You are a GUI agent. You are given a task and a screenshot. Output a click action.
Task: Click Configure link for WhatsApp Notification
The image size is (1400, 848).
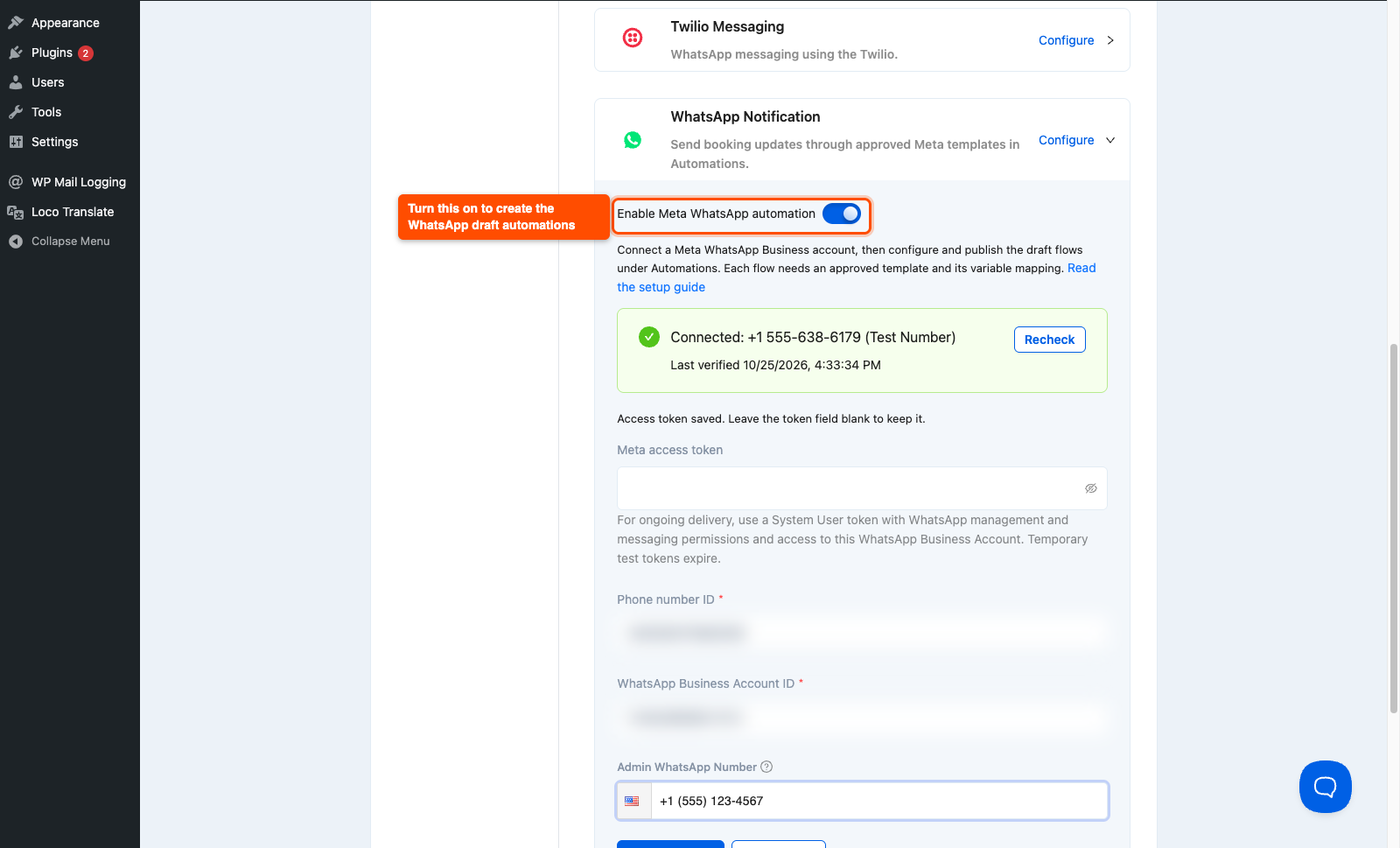(1066, 140)
